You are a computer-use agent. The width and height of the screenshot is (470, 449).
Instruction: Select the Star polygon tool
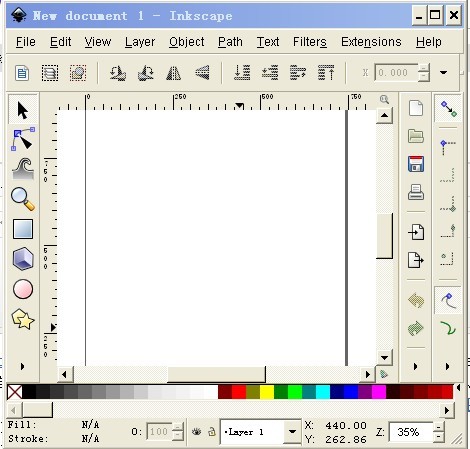(x=23, y=319)
